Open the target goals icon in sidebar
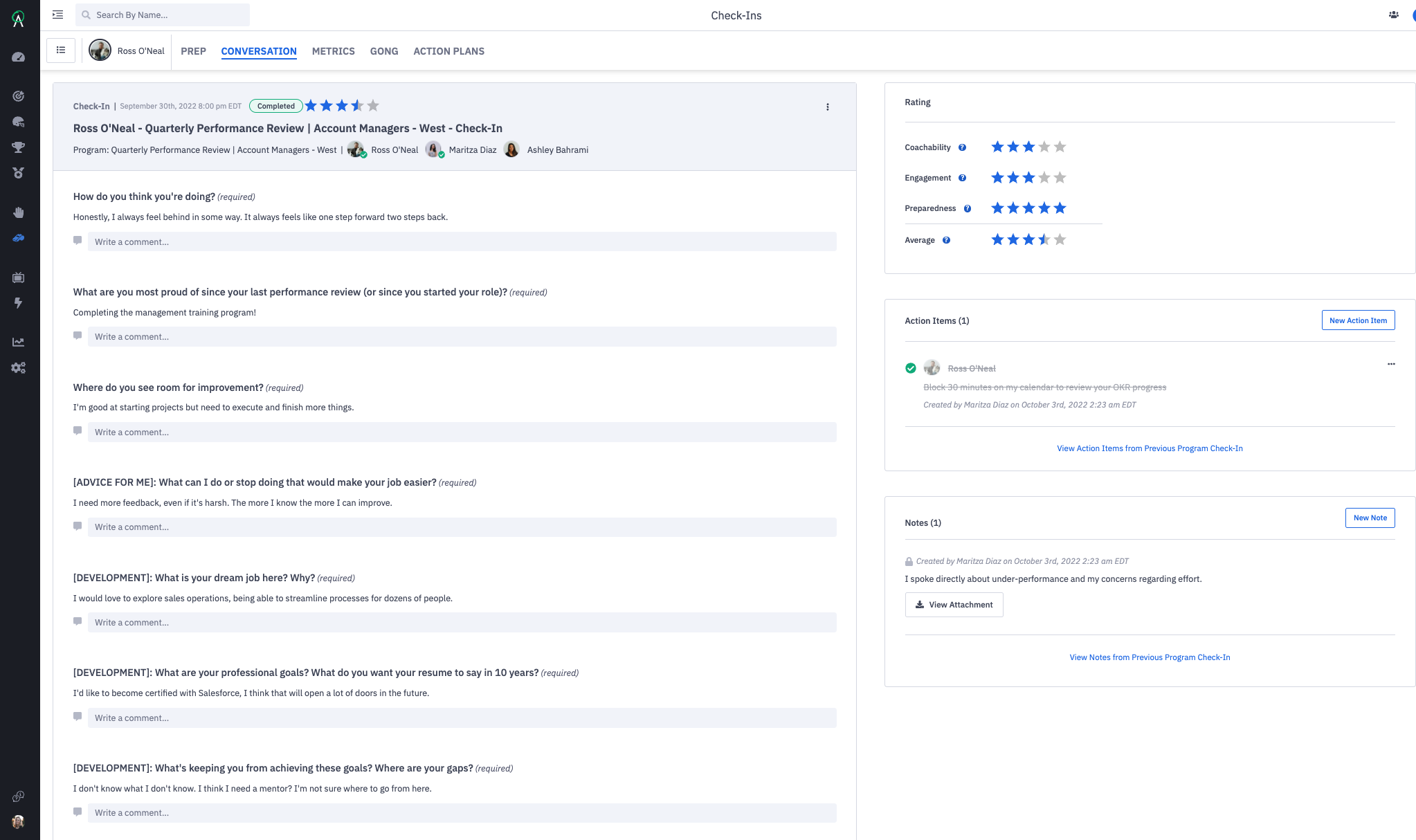This screenshot has height=840, width=1416. (18, 97)
